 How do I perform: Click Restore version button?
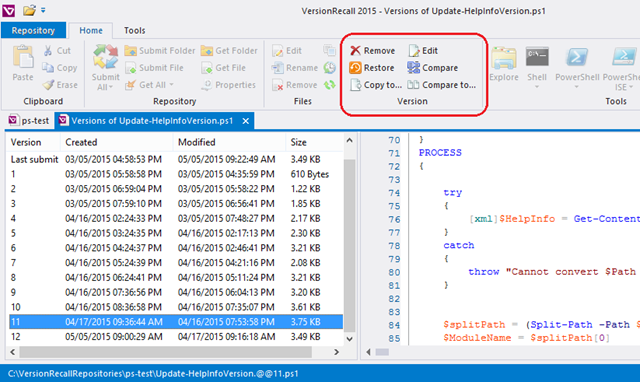pos(372,68)
